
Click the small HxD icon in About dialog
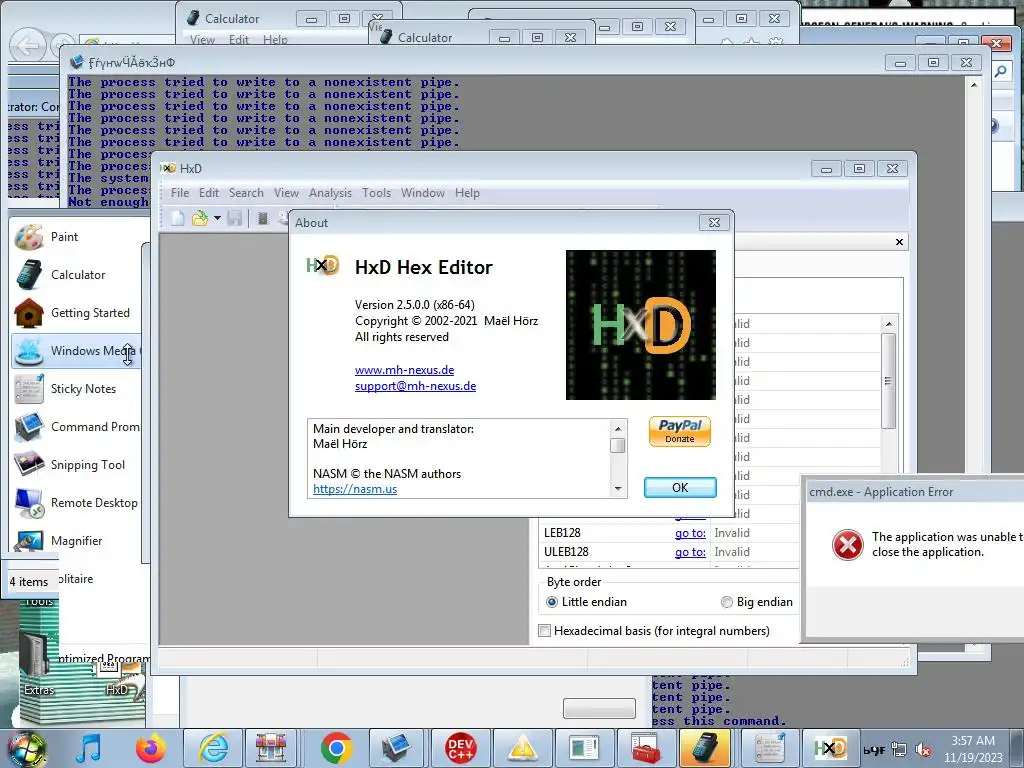click(x=323, y=265)
